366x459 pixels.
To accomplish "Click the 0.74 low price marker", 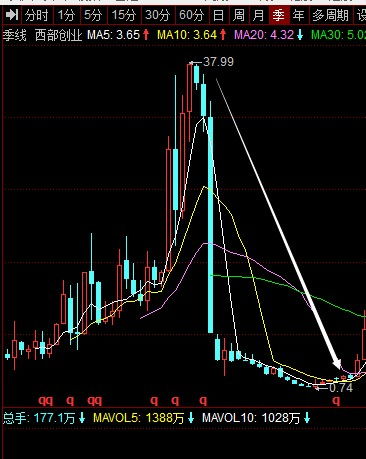I will 341,388.
